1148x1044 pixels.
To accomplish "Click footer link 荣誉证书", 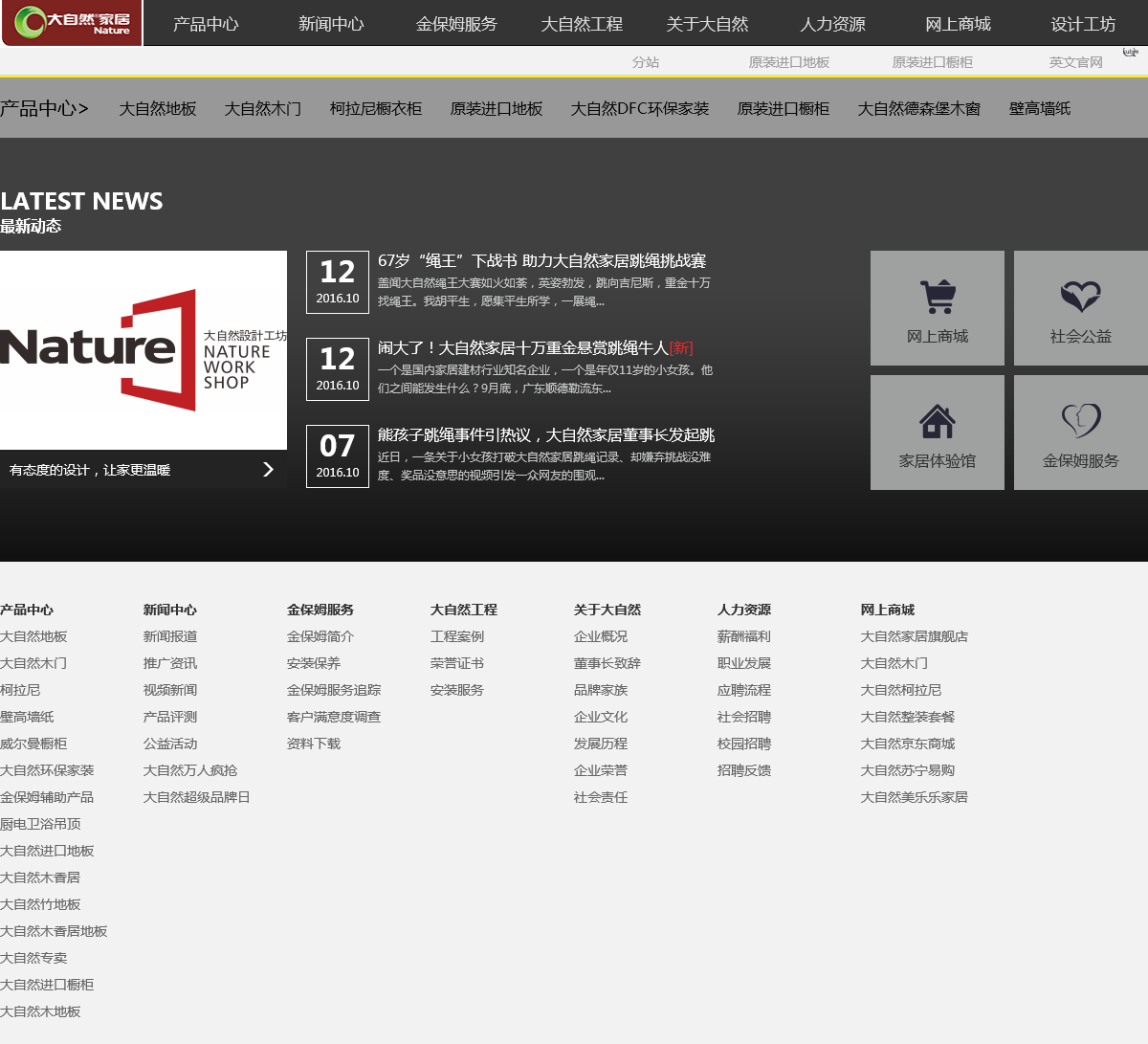I will coord(457,663).
